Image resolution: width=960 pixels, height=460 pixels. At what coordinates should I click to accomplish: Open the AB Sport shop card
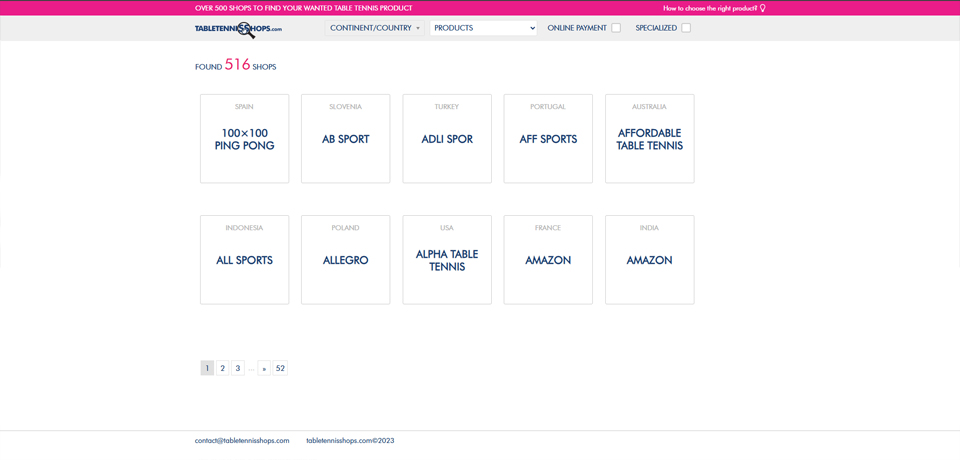click(345, 138)
